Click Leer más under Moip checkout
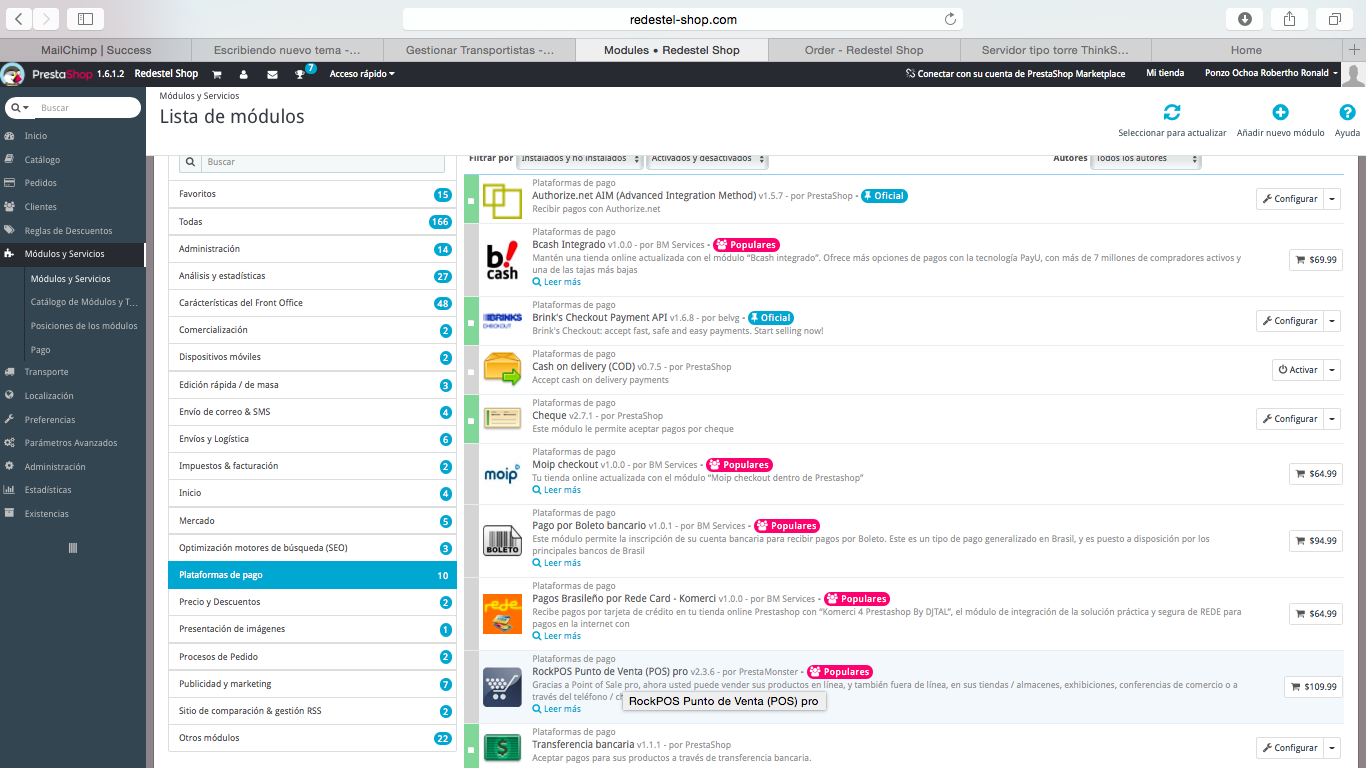The height and width of the screenshot is (768, 1366). [557, 490]
